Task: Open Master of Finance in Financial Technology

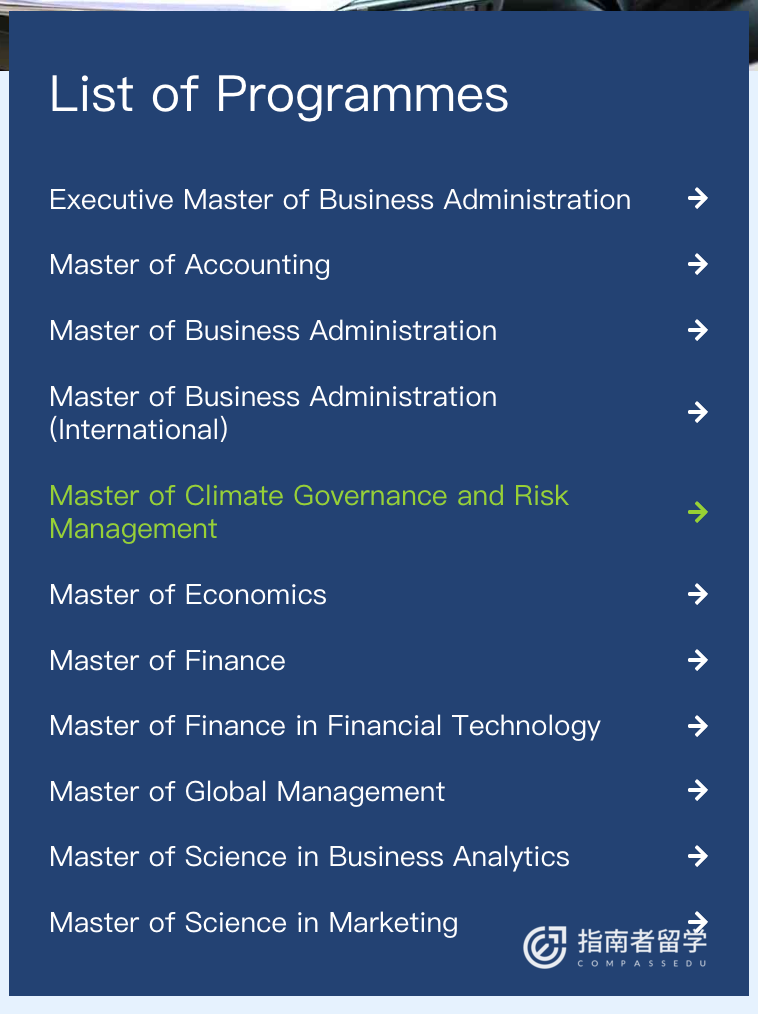Action: click(325, 726)
